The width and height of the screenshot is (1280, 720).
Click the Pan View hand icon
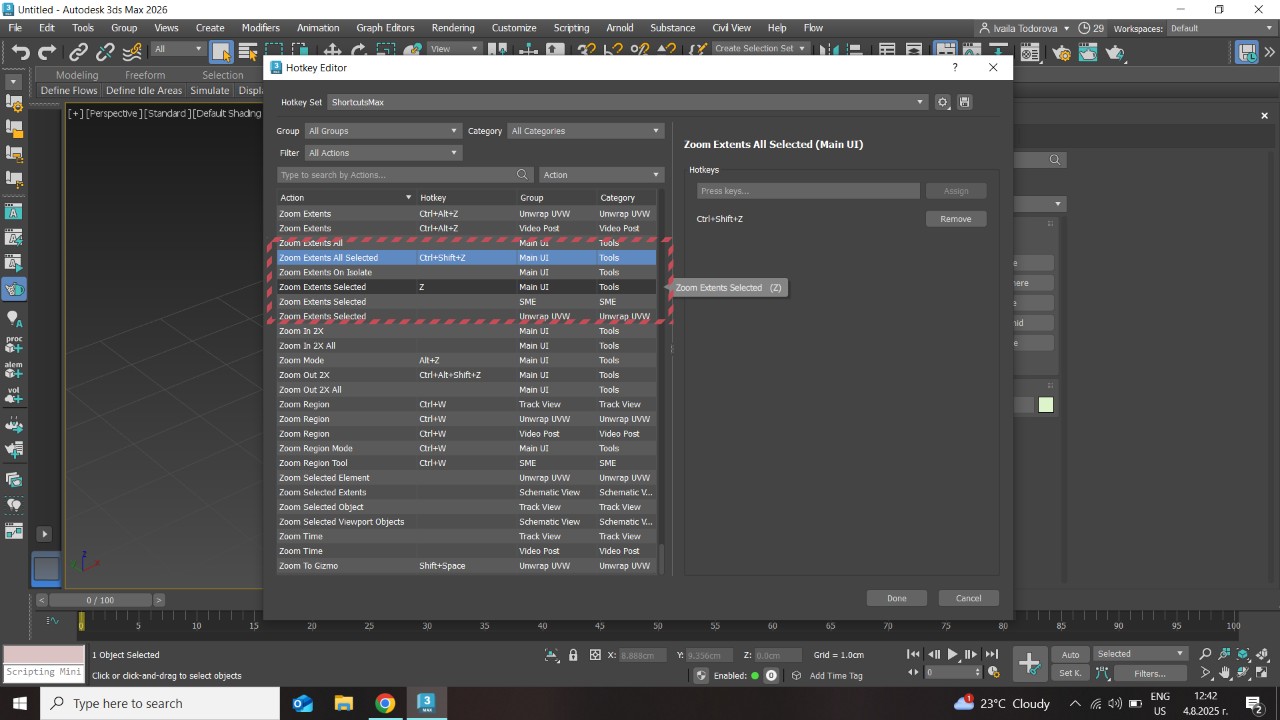click(1225, 674)
